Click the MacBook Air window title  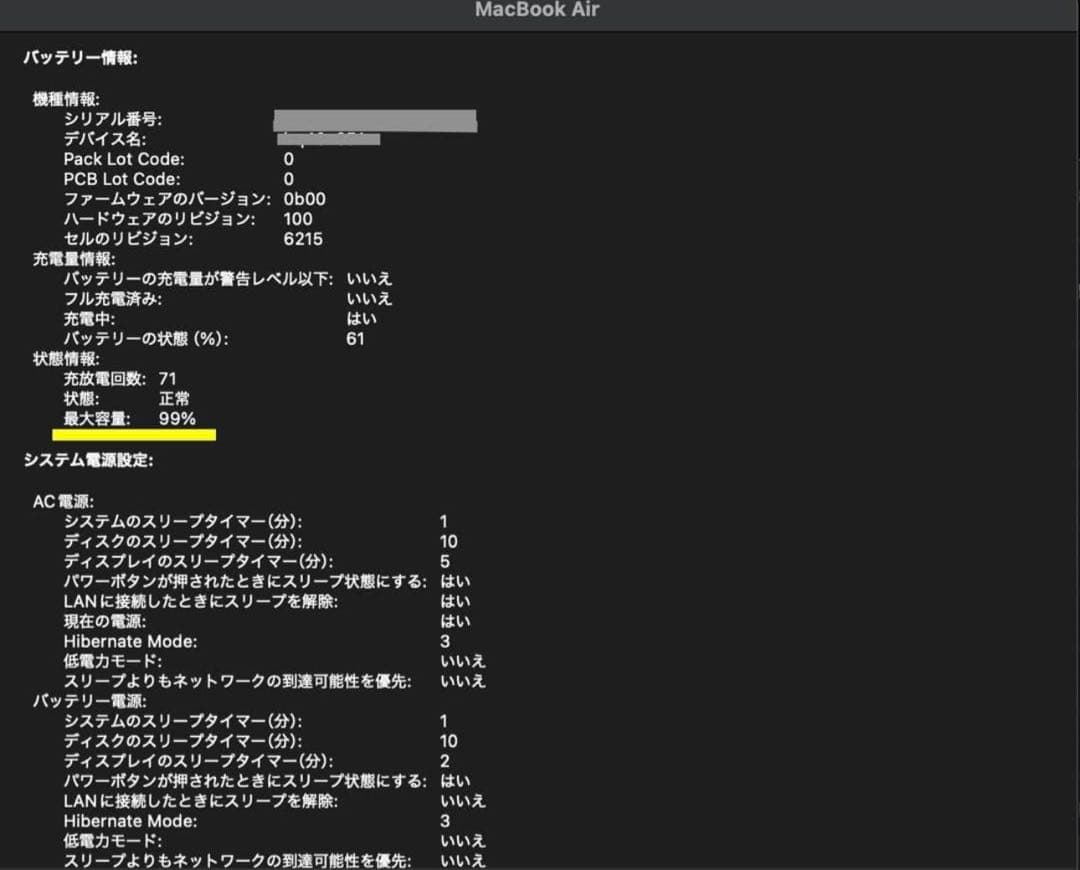pyautogui.click(x=537, y=10)
